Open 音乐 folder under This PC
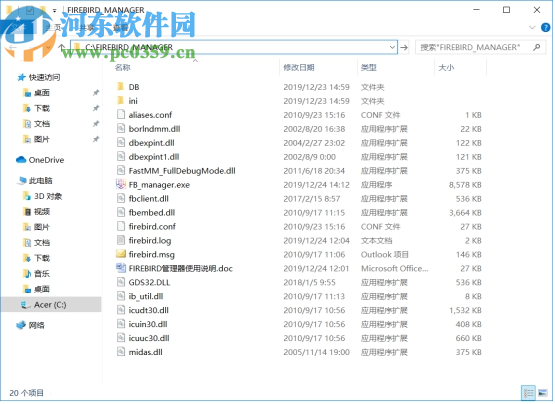The height and width of the screenshot is (404, 555). click(42, 273)
